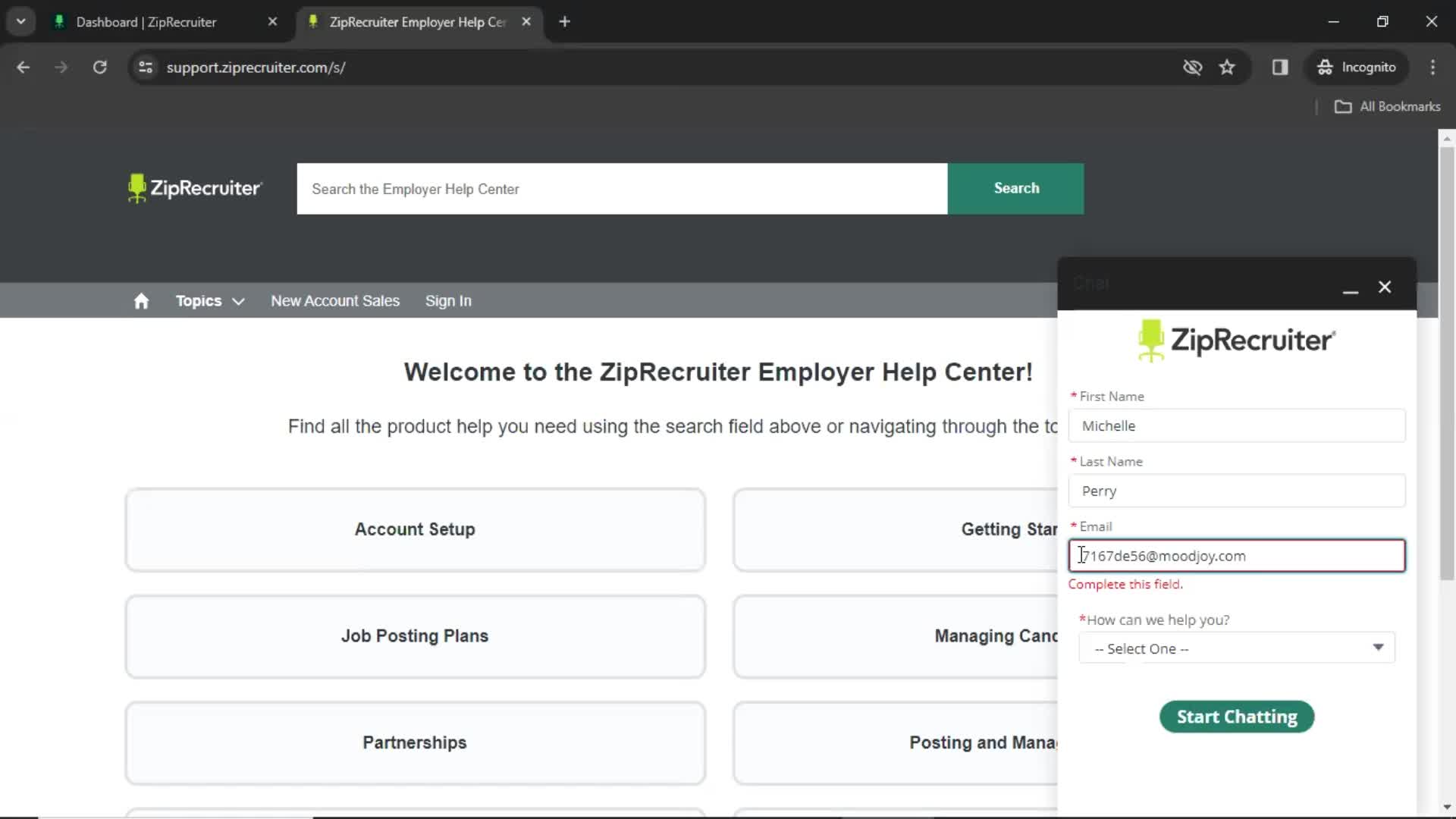Open the Getting Started topic card
Screen dimensions: 1456x819
(896, 529)
